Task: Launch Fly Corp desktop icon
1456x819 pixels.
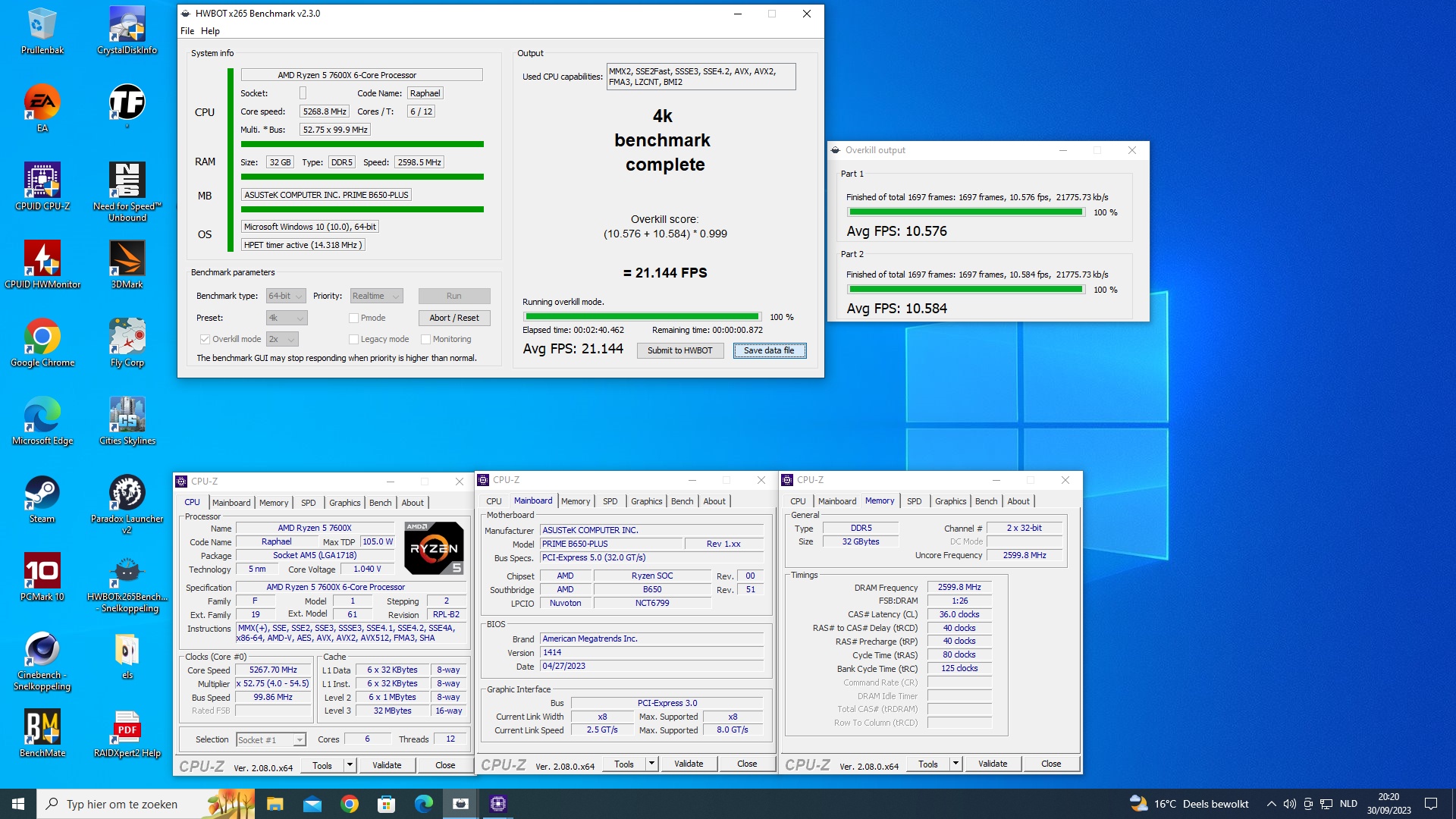Action: [127, 343]
